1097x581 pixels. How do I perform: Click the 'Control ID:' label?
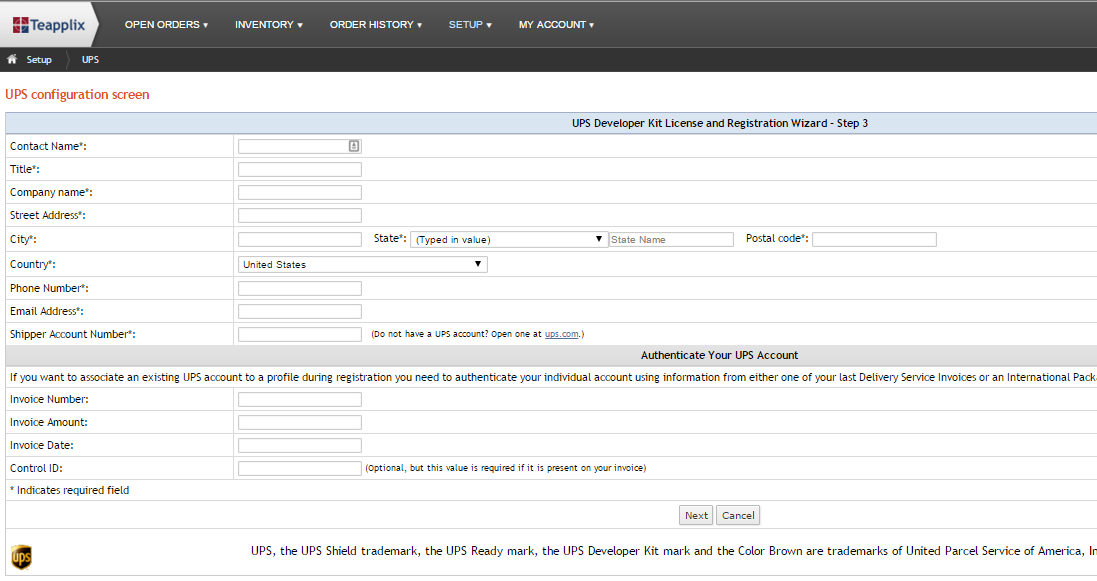pyautogui.click(x=36, y=468)
